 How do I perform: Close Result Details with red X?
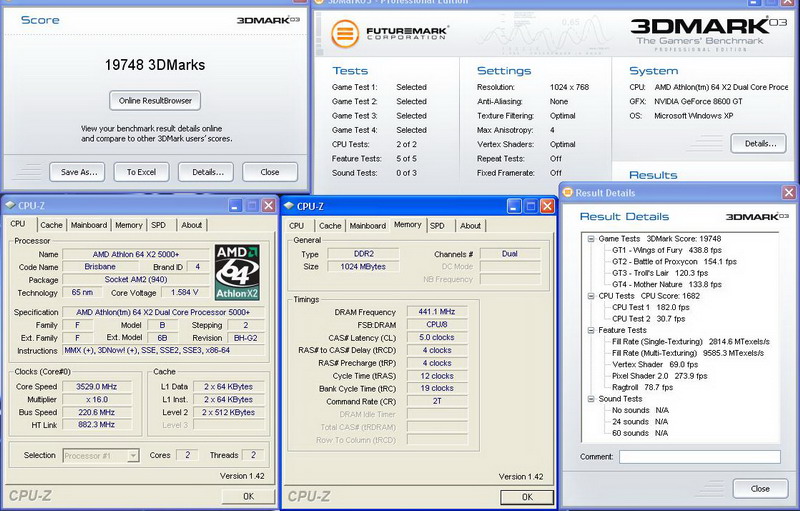point(789,192)
